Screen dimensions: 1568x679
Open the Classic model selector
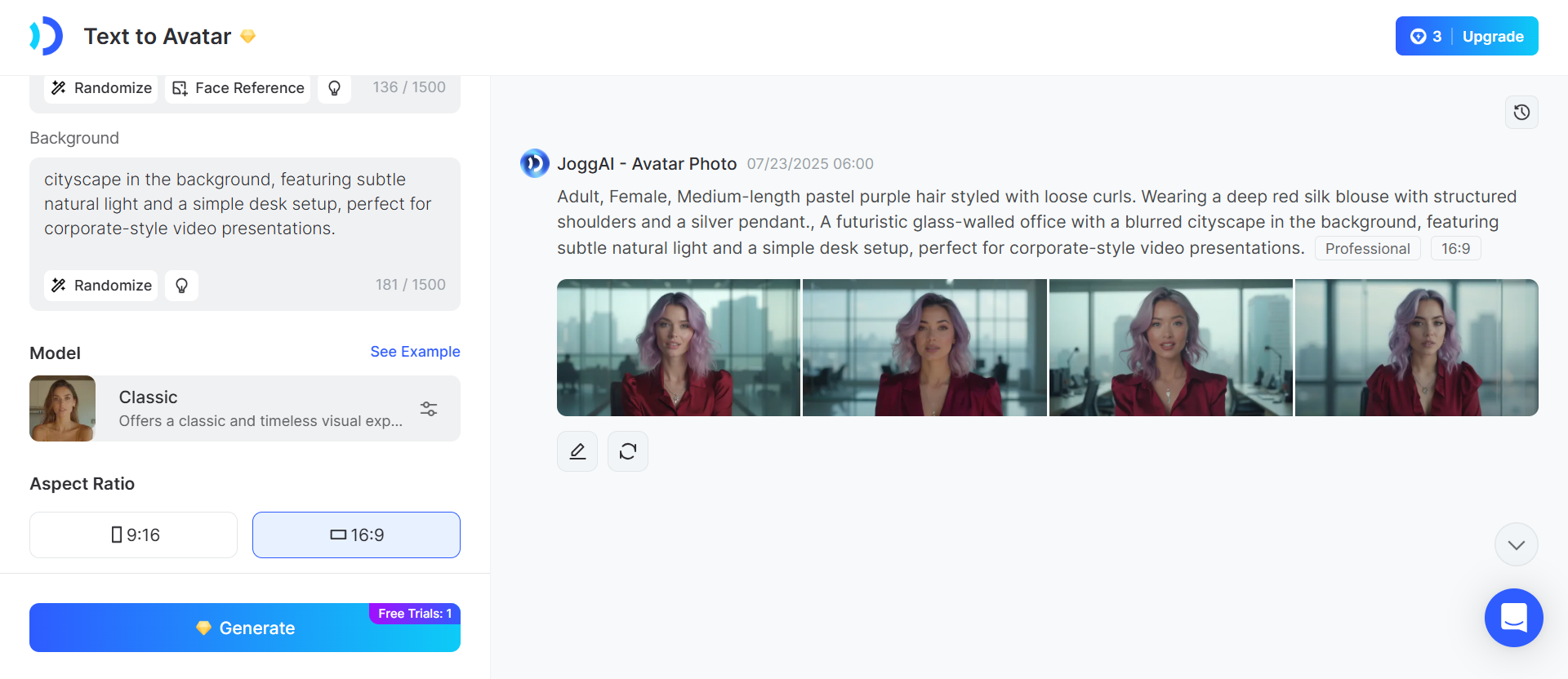[245, 409]
